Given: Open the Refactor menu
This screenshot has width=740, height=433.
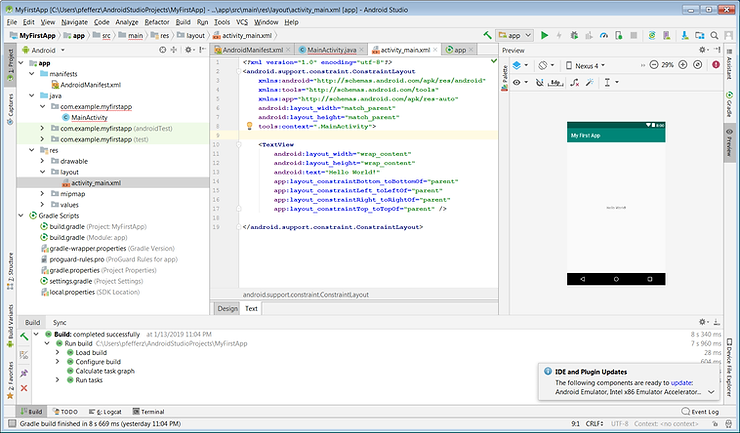Looking at the screenshot, I should point(157,22).
